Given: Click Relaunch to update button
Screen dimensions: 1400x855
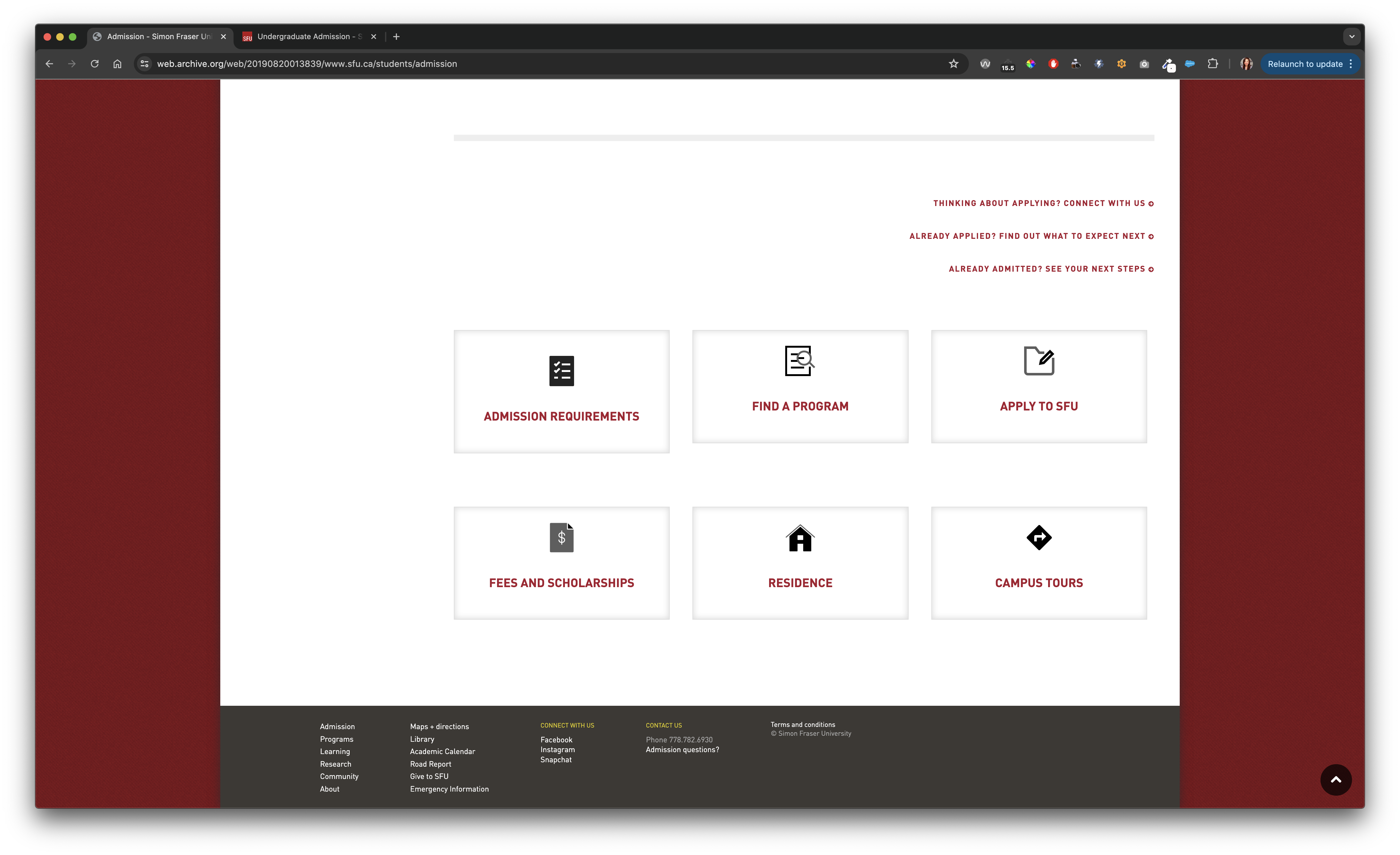Looking at the screenshot, I should 1305,64.
